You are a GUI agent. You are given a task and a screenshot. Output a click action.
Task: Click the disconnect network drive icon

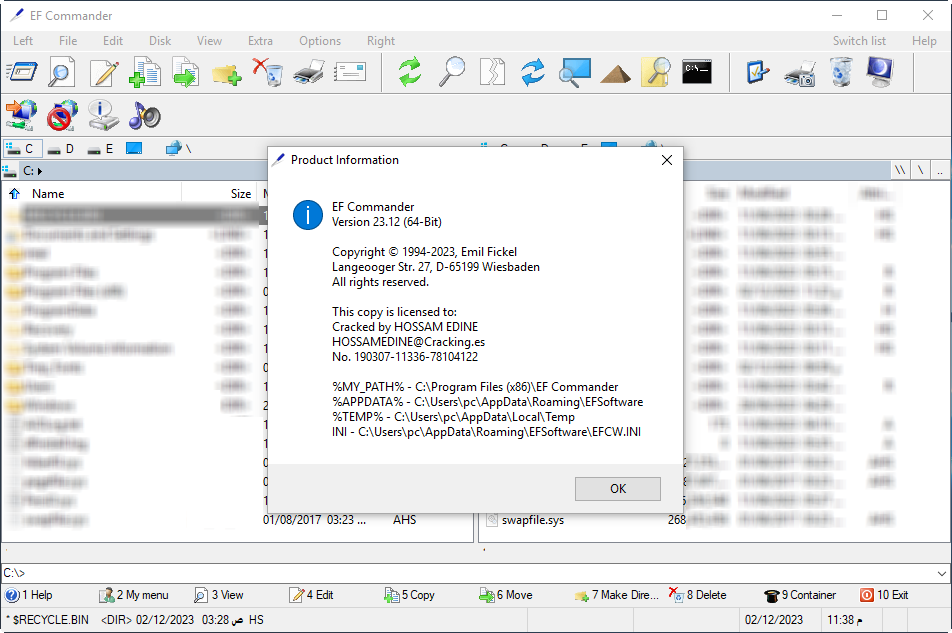62,115
